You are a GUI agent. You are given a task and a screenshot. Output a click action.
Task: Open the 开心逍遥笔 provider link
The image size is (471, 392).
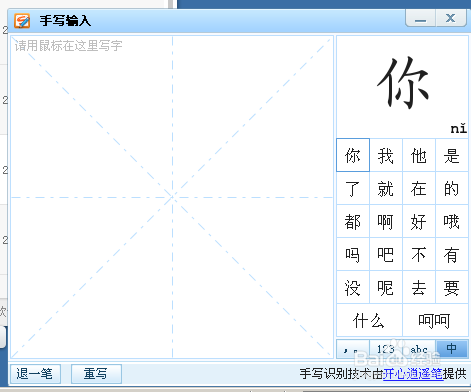(413, 374)
